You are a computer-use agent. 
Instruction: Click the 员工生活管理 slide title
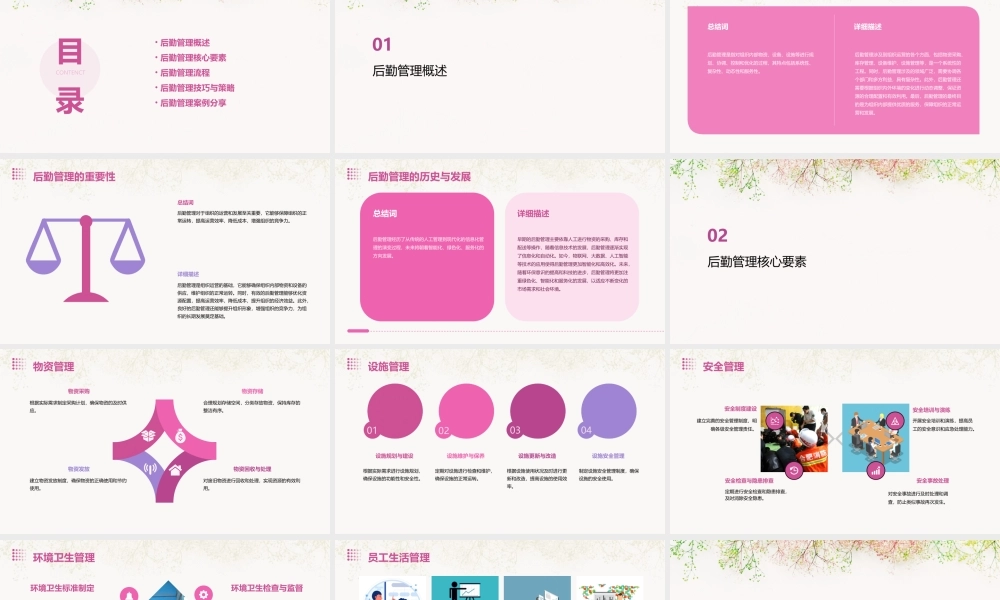(399, 557)
